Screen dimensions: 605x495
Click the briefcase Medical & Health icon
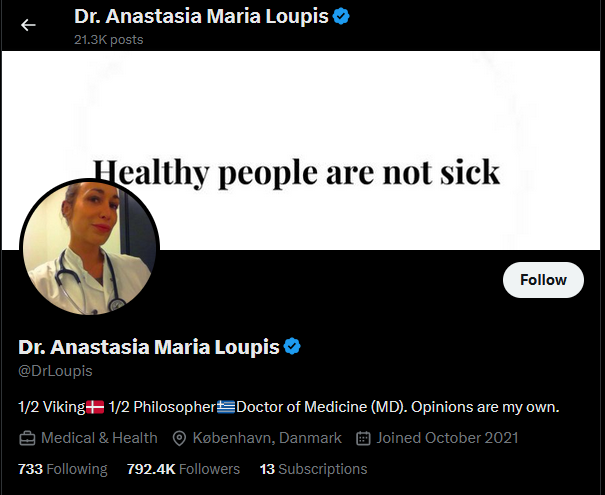pos(27,438)
